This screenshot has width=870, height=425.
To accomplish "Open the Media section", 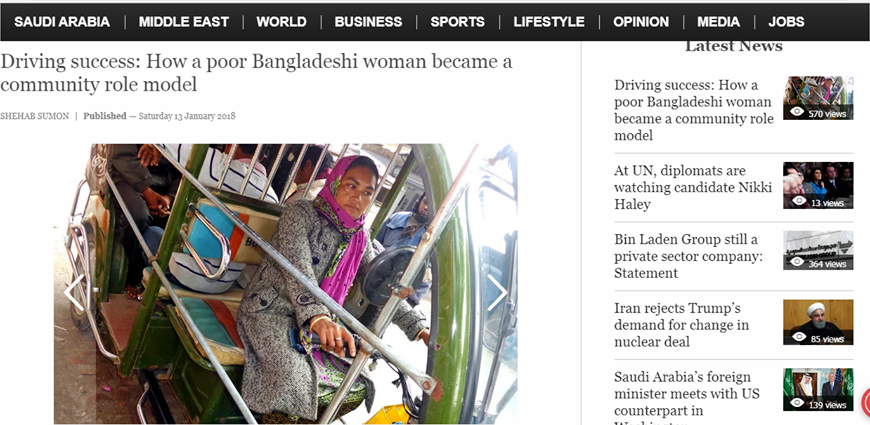I will [x=719, y=22].
